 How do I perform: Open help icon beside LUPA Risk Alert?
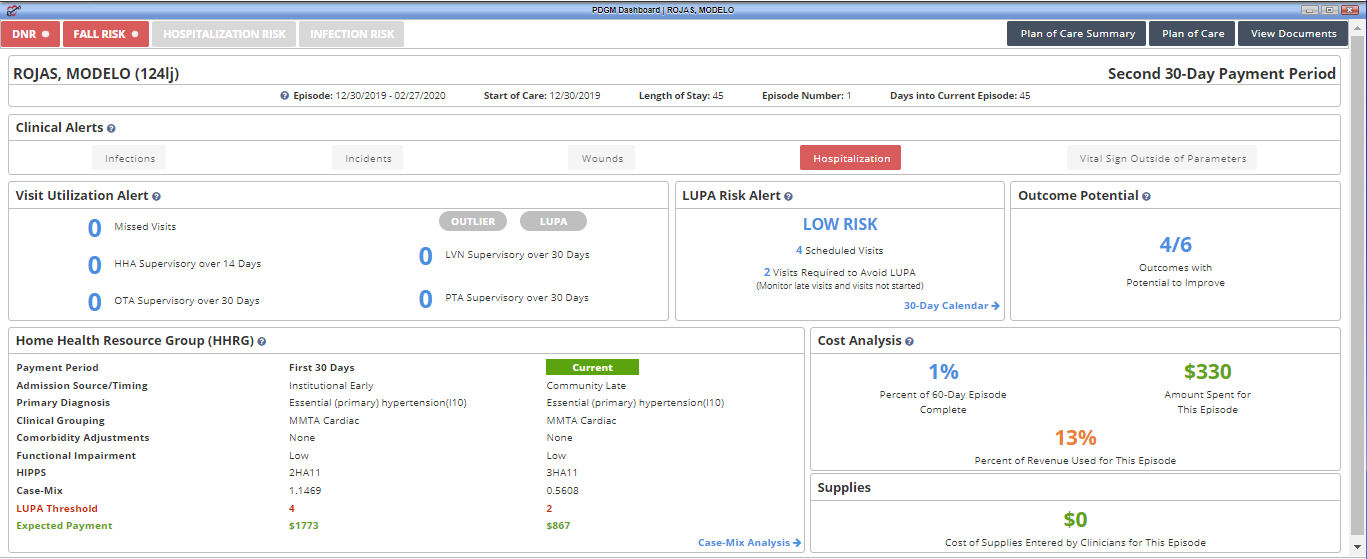click(788, 197)
